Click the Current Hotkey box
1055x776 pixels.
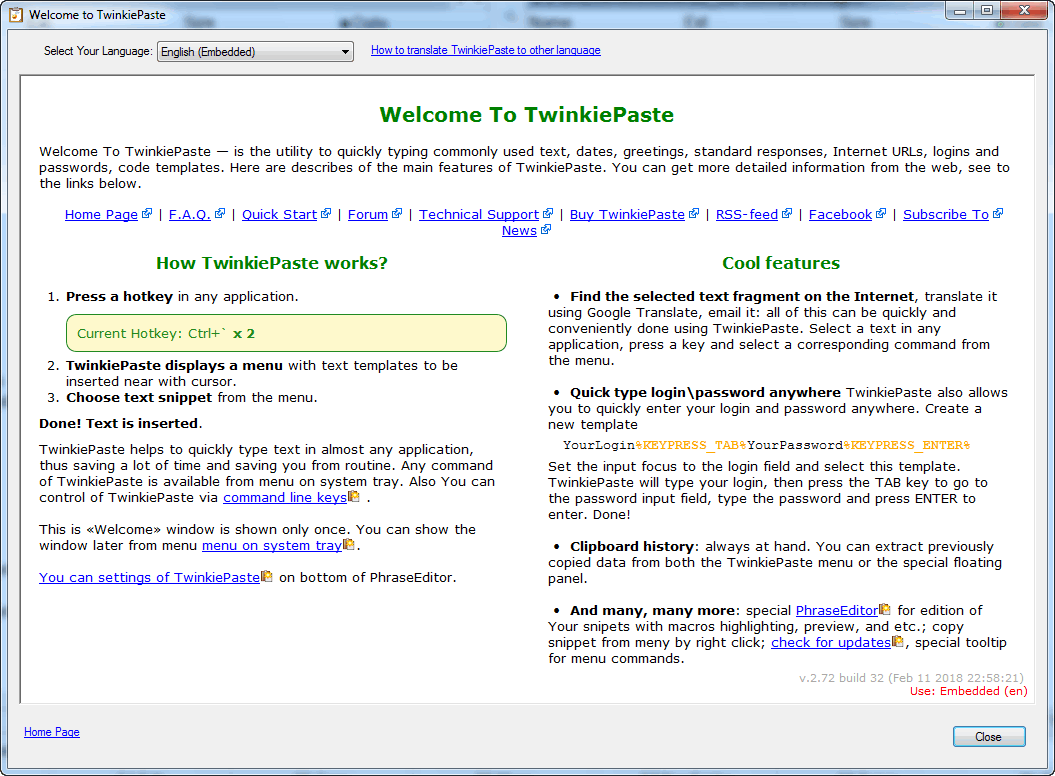pyautogui.click(x=287, y=333)
